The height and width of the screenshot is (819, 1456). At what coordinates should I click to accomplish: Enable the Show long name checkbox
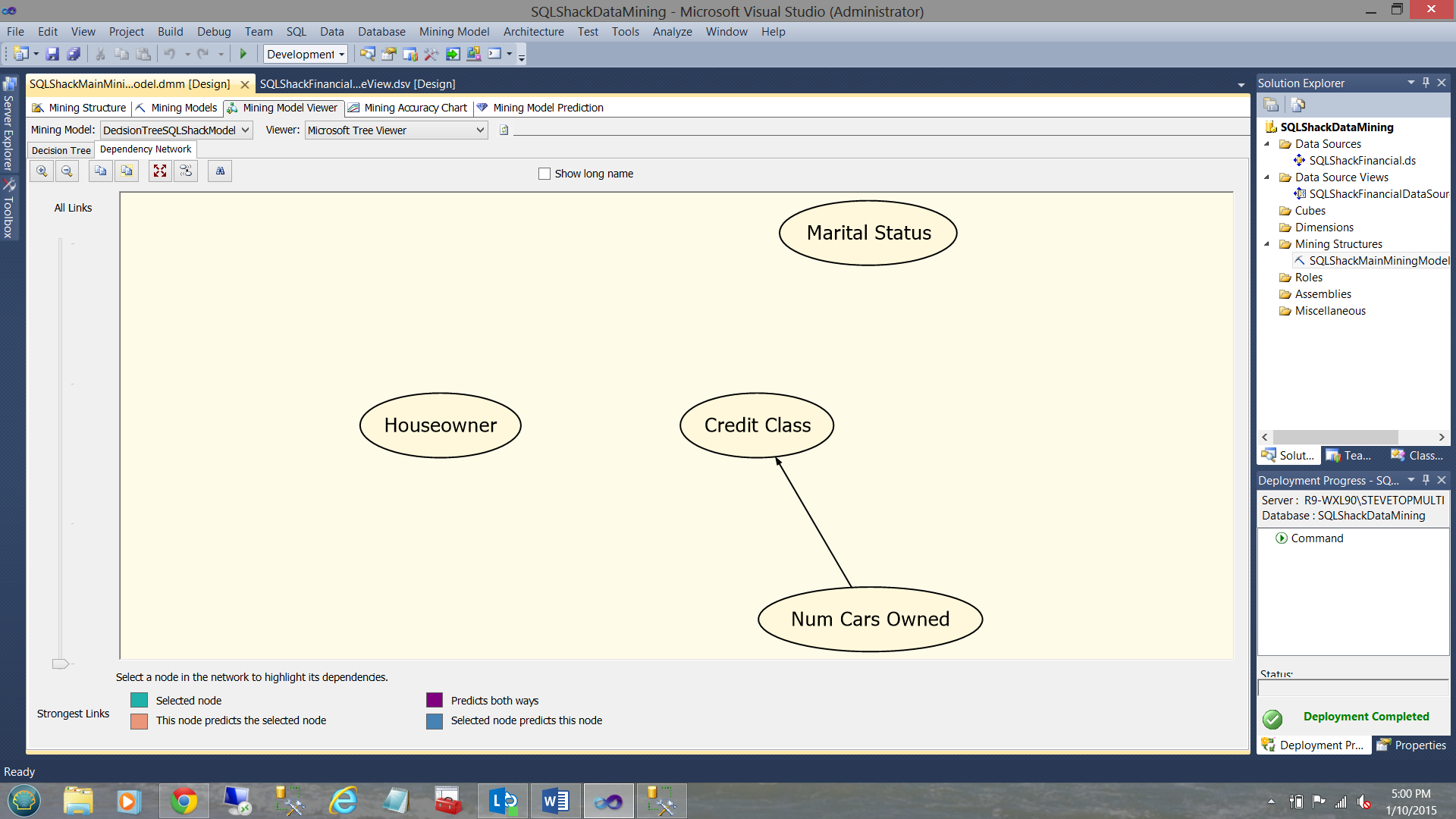544,174
